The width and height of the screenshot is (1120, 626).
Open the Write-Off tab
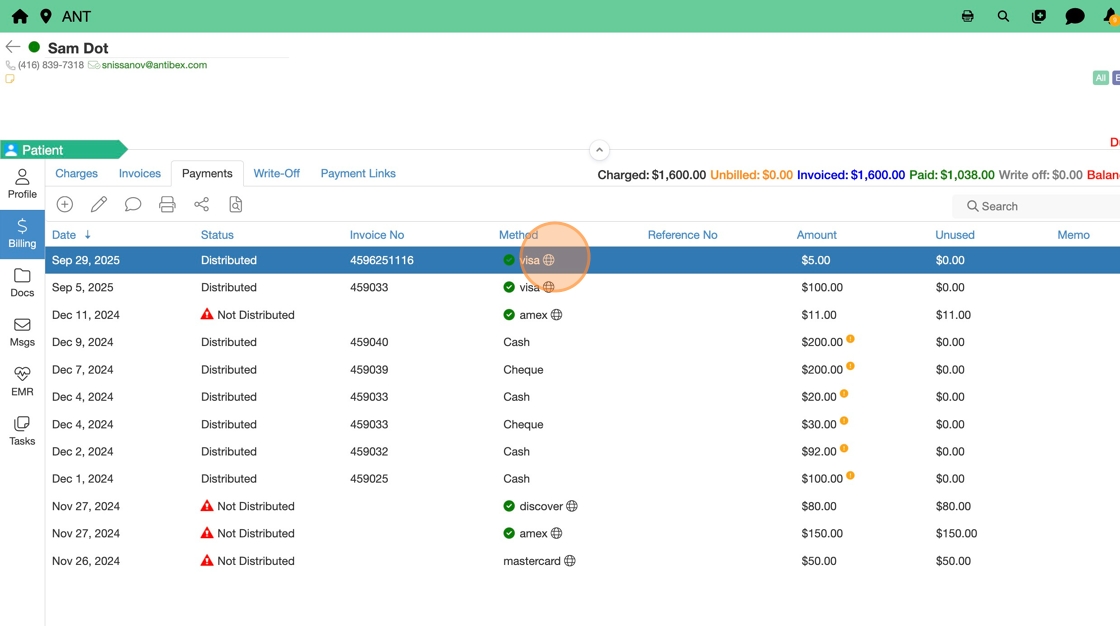tap(276, 174)
